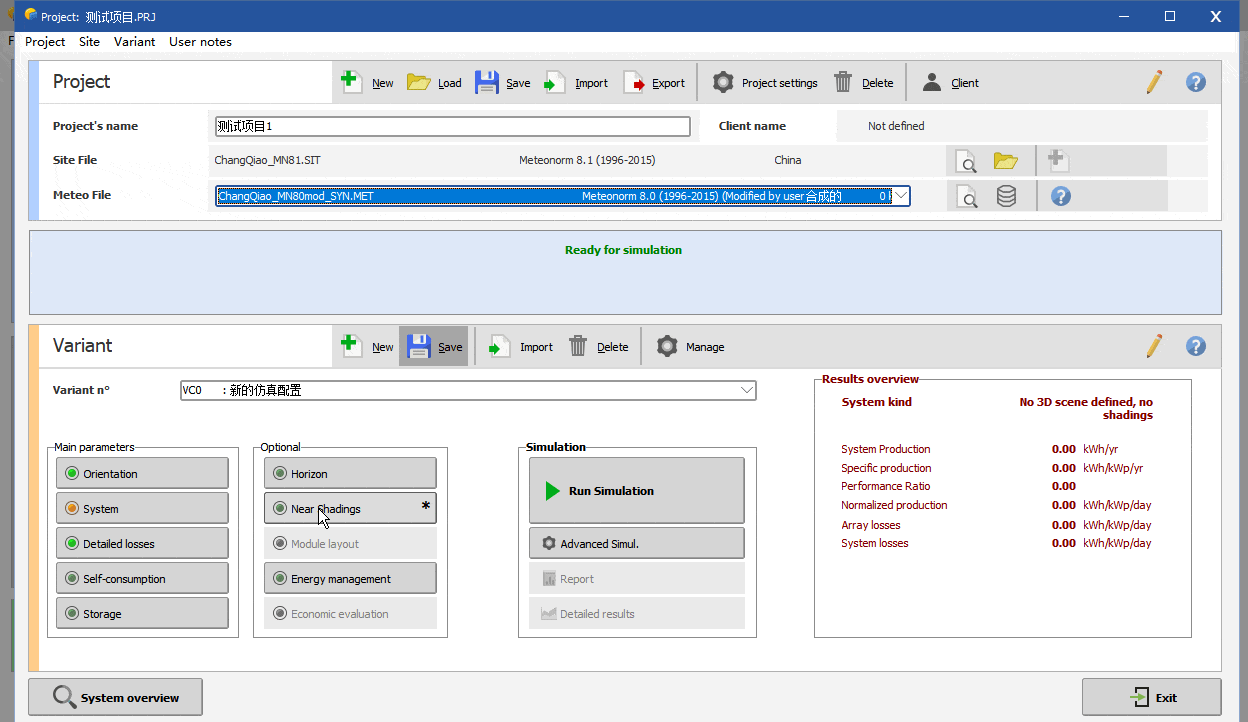Open Project panel help question mark

point(1196,82)
